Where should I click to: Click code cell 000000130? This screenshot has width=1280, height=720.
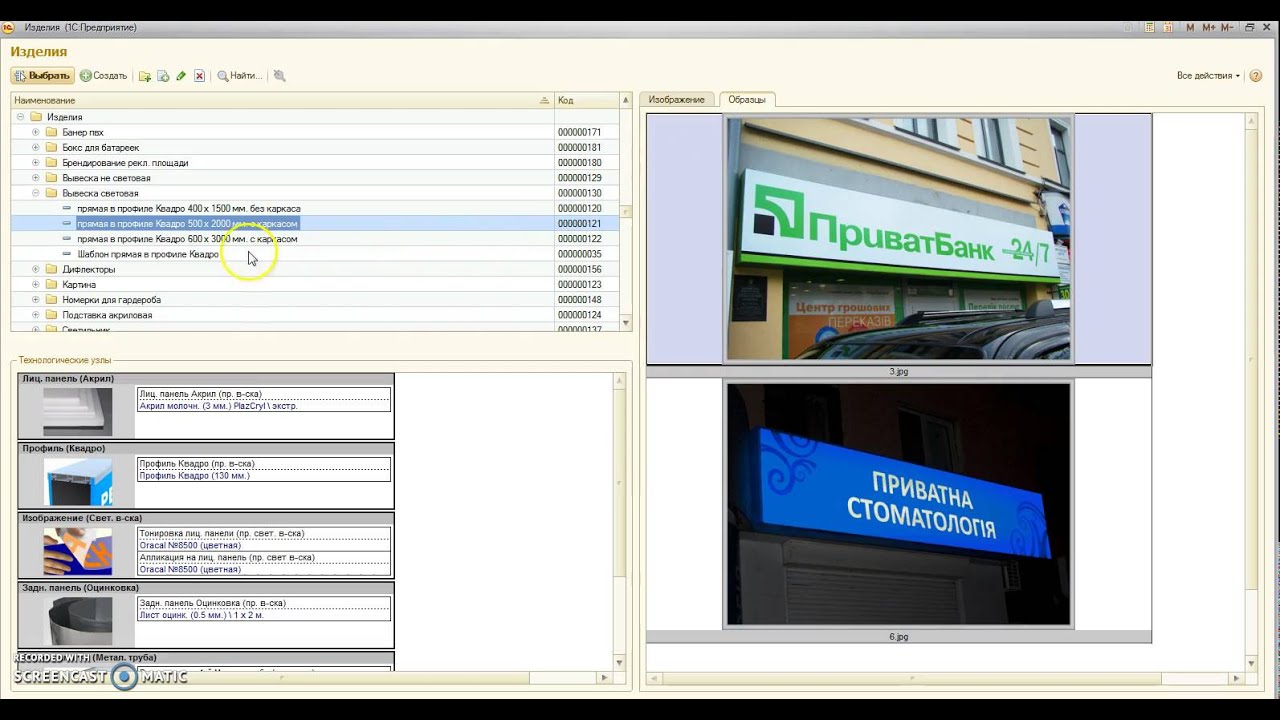tap(587, 193)
